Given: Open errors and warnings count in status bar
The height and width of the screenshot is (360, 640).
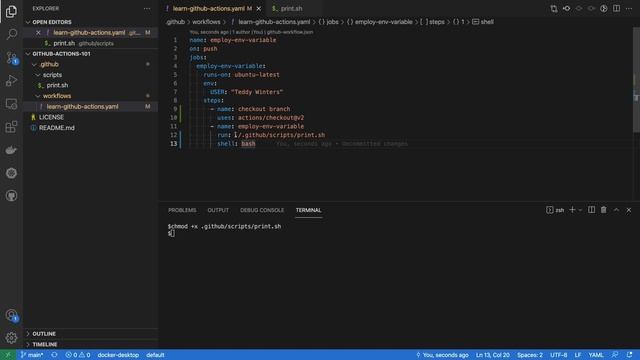Looking at the screenshot, I should click(78, 355).
